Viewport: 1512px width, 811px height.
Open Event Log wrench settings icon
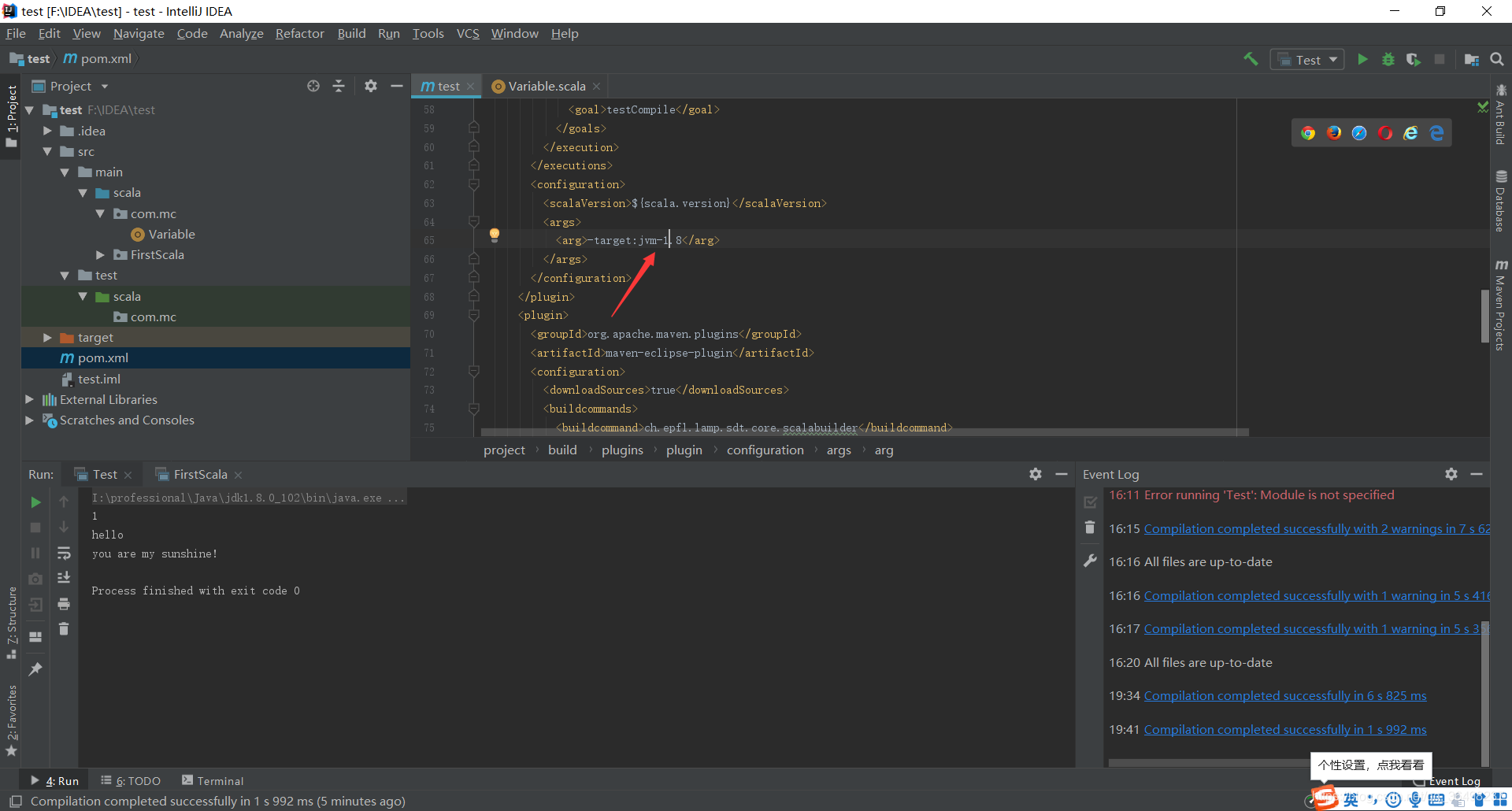point(1090,561)
